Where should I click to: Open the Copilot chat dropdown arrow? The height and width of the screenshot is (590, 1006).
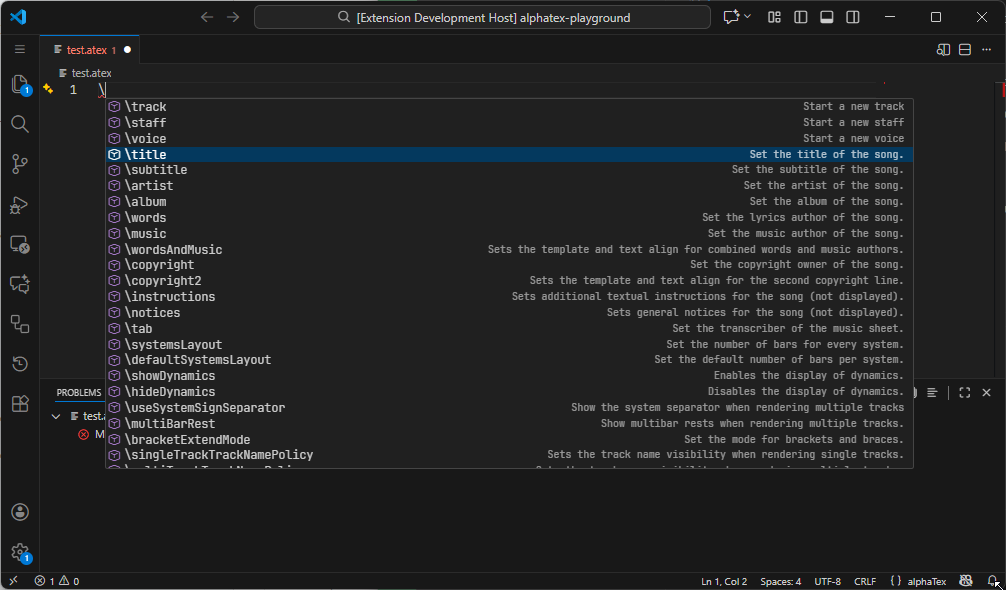coord(748,17)
